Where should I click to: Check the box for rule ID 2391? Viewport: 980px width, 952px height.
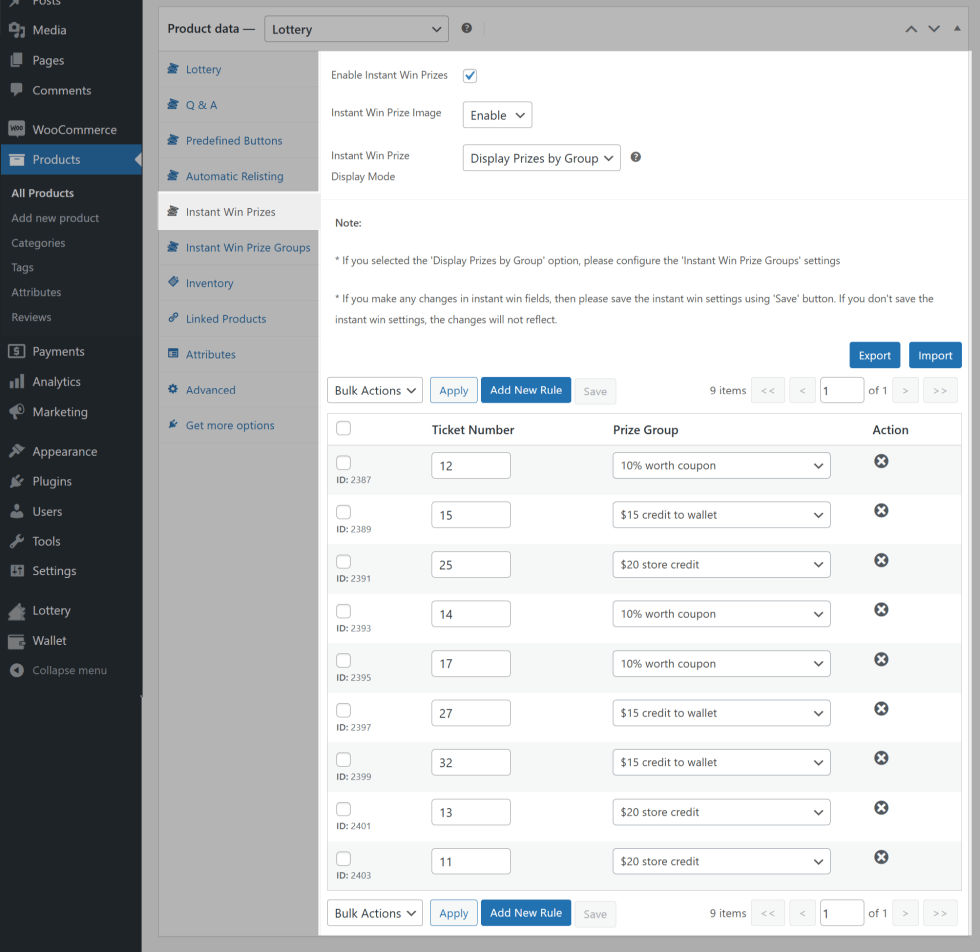tap(344, 562)
